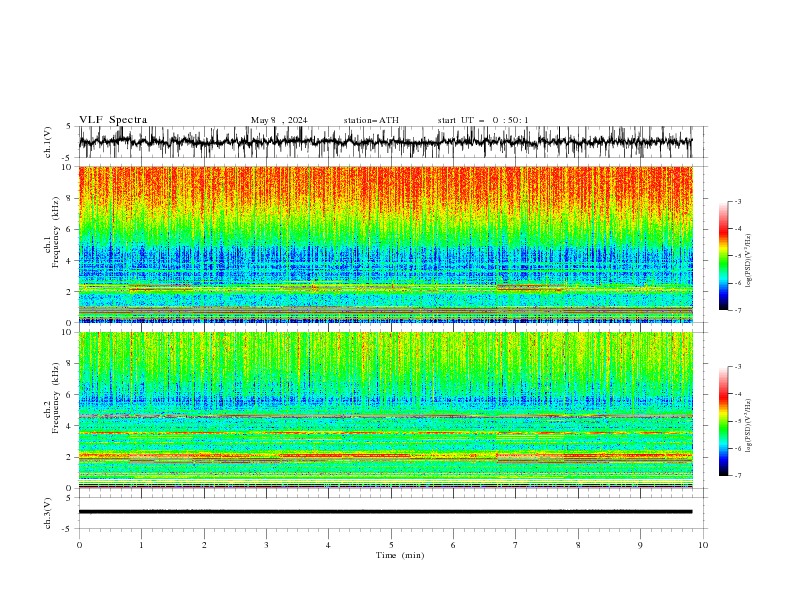This screenshot has height=612, width=792.
Task: Click the "-5" tick on ch.3(V) axis
Action: (67, 529)
